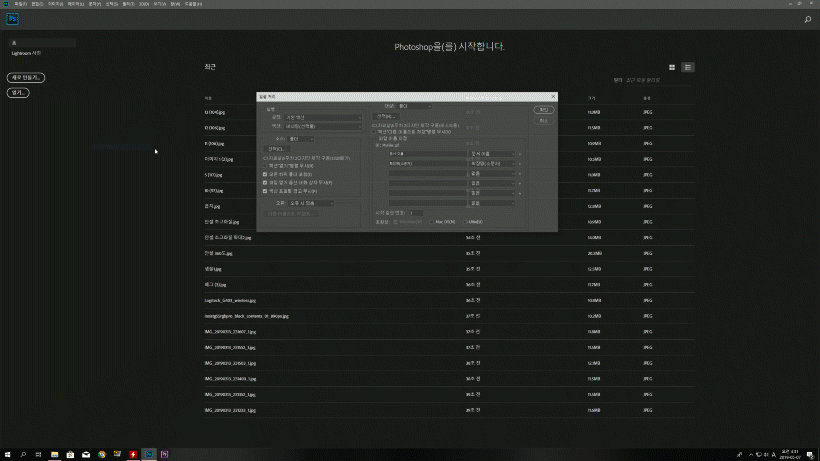The image size is (820, 461).
Task: Uncheck '색상 프로필 경고 무시' checkbox
Action: coord(265,191)
